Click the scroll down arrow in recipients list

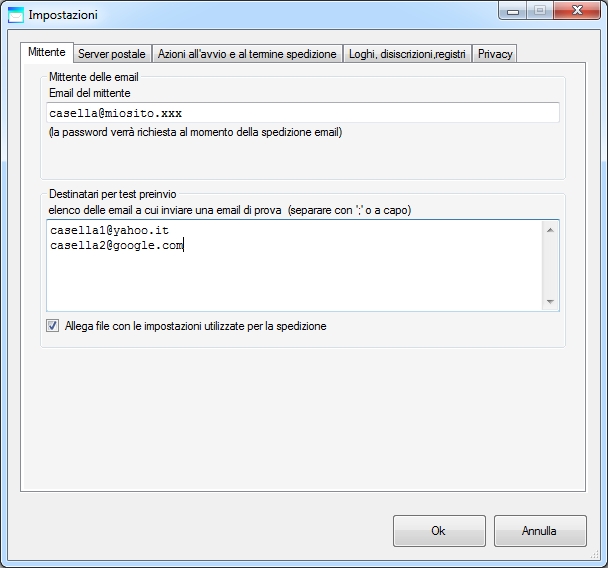[x=550, y=302]
